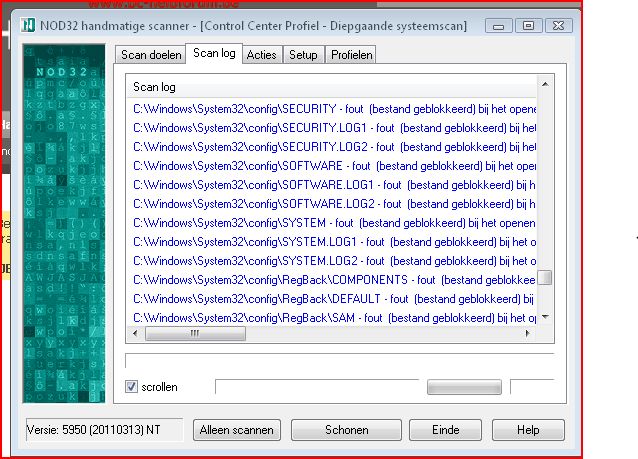The height and width of the screenshot is (459, 638).
Task: Minimize the NOD32 scanner window
Action: pos(498,26)
